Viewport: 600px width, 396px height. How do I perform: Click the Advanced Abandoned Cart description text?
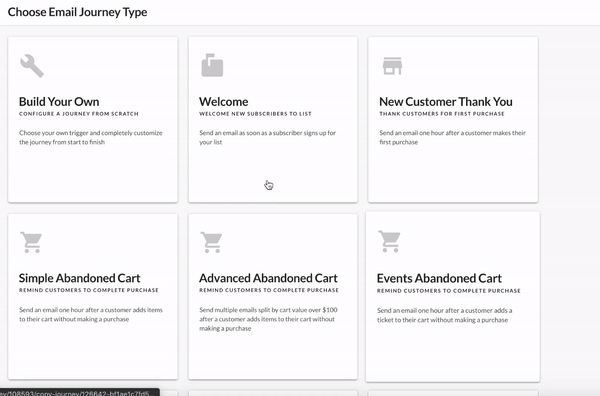[268, 319]
